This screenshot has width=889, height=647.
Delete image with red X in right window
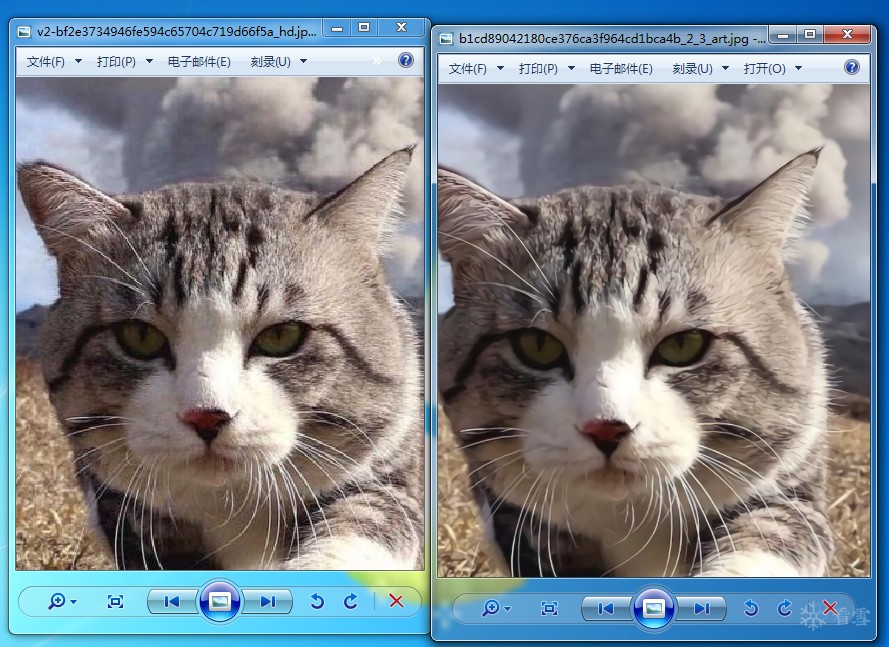(831, 608)
